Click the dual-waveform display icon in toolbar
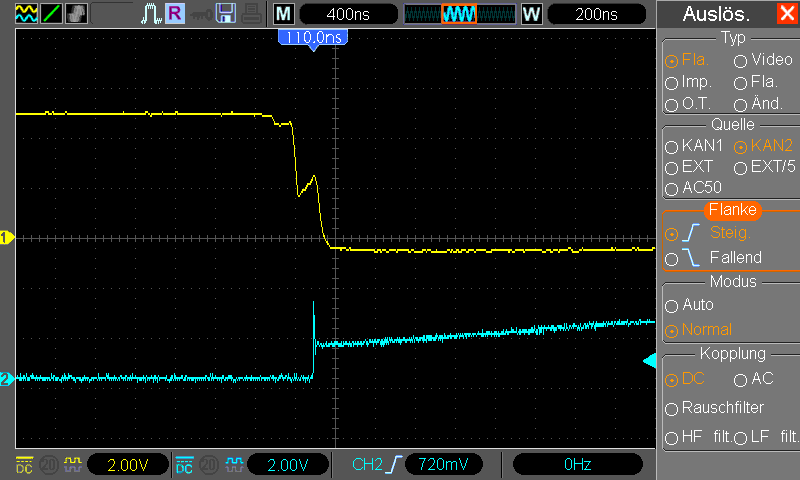The image size is (800, 480). [26, 13]
